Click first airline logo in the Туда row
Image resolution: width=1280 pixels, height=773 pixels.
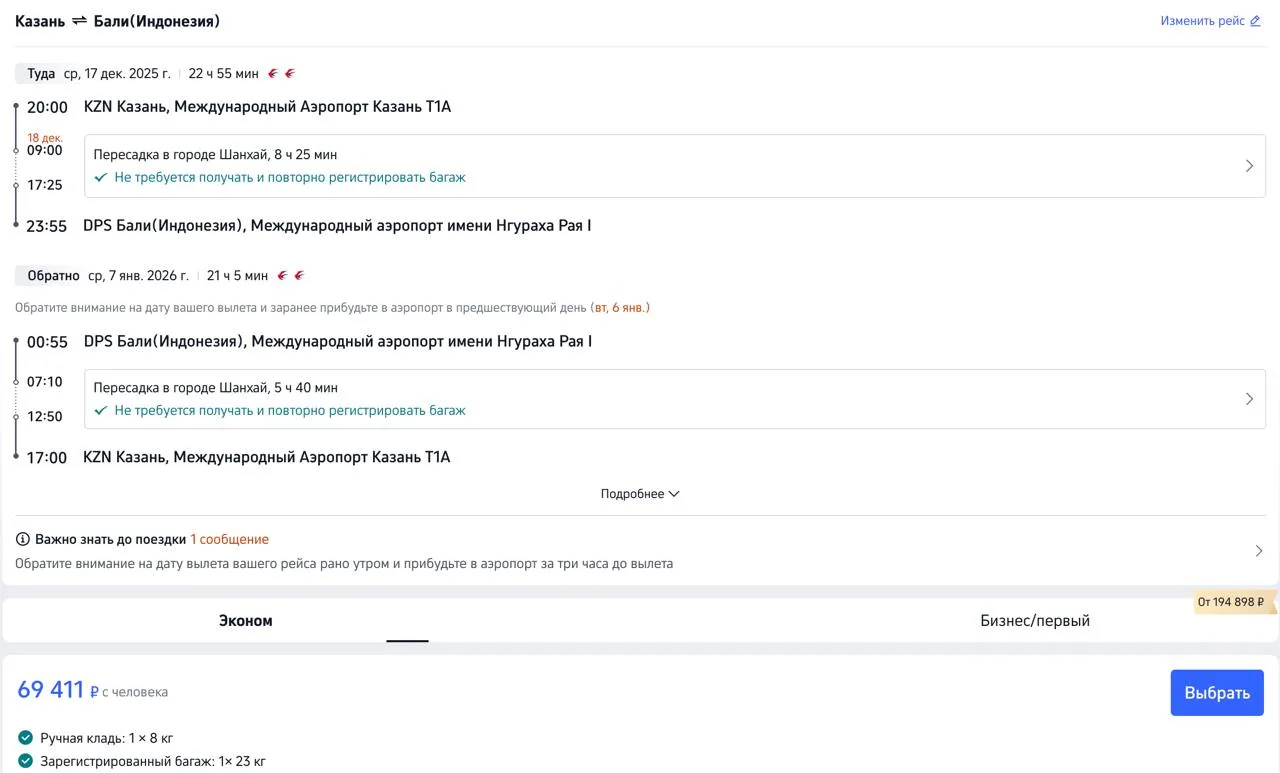pyautogui.click(x=273, y=74)
